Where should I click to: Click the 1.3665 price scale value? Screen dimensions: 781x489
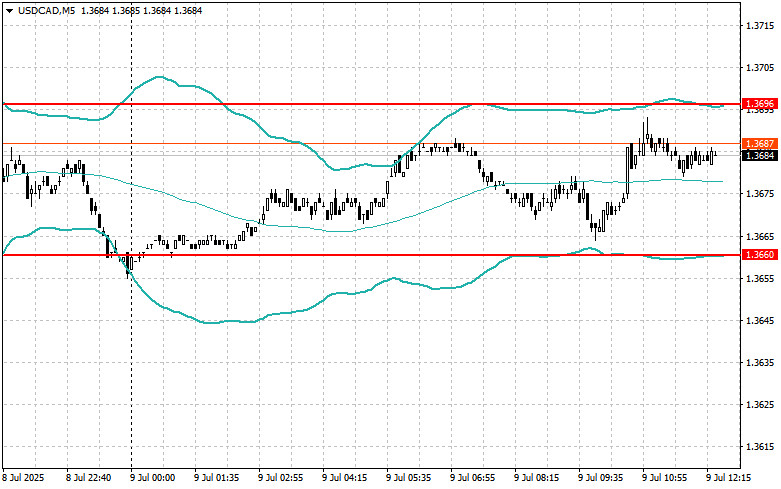point(762,236)
